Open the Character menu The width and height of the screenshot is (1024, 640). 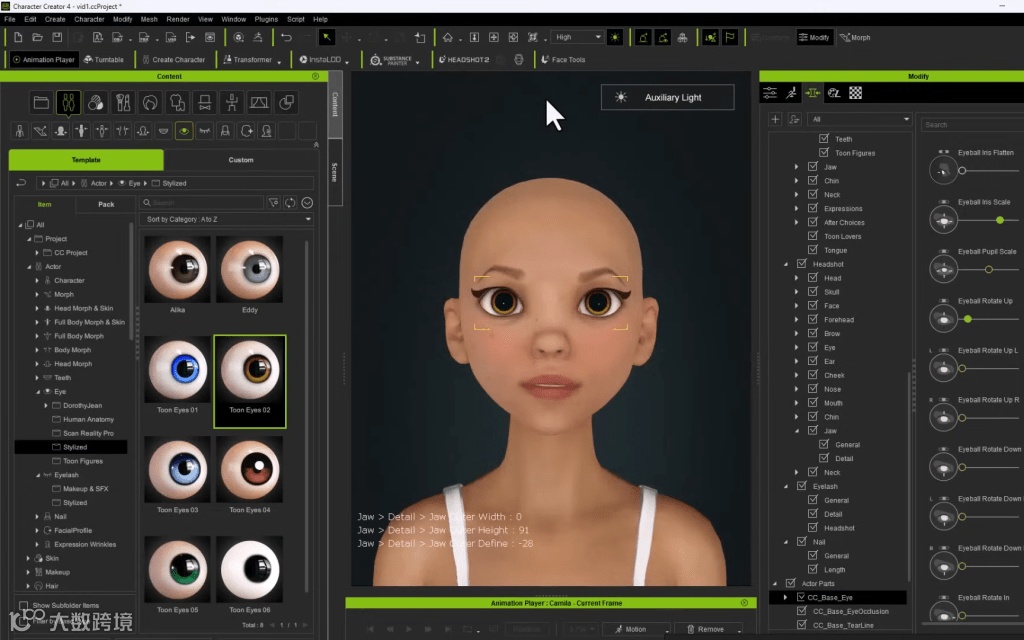pyautogui.click(x=89, y=19)
